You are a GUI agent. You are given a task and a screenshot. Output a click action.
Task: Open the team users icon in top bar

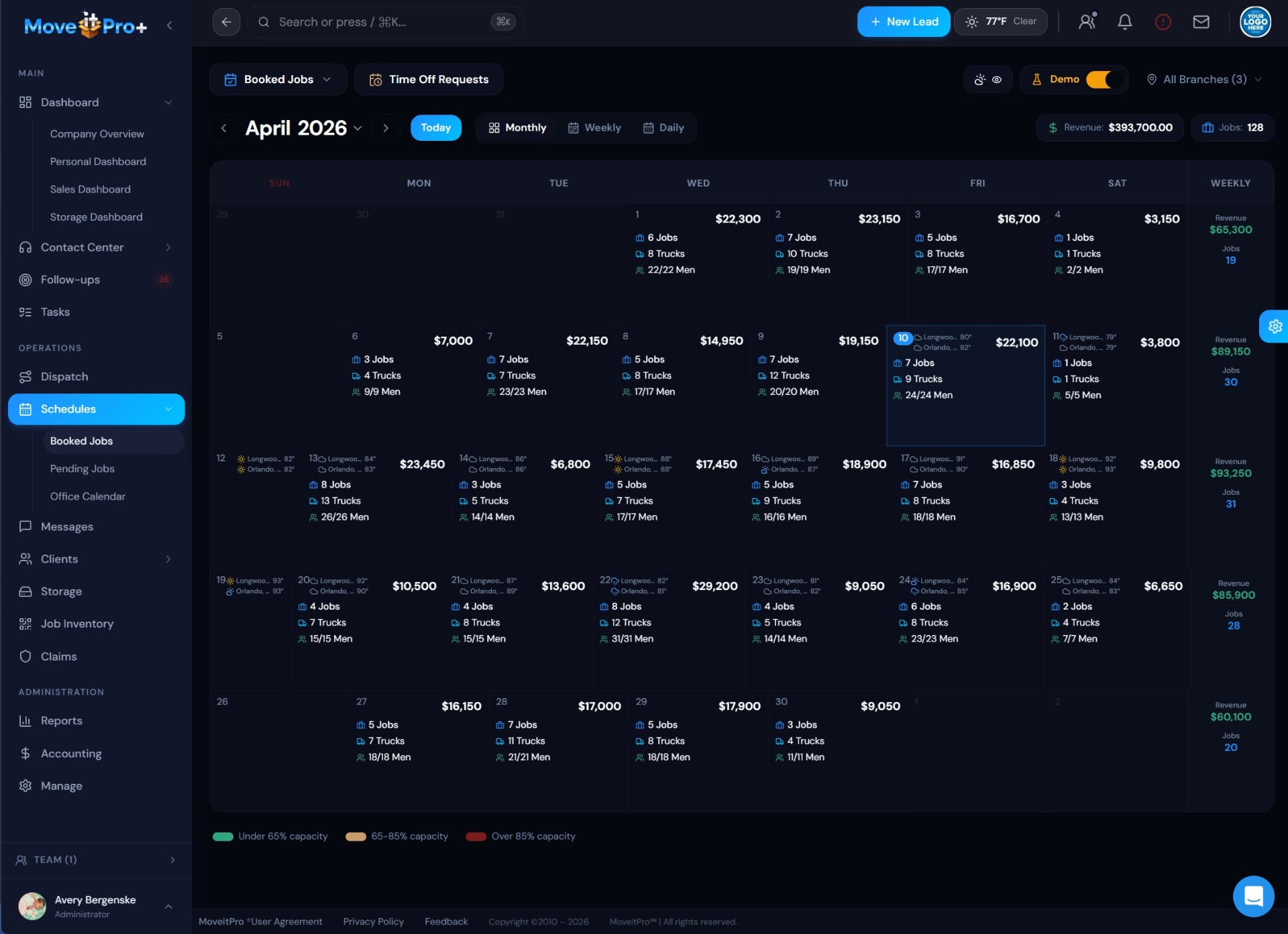[1087, 22]
